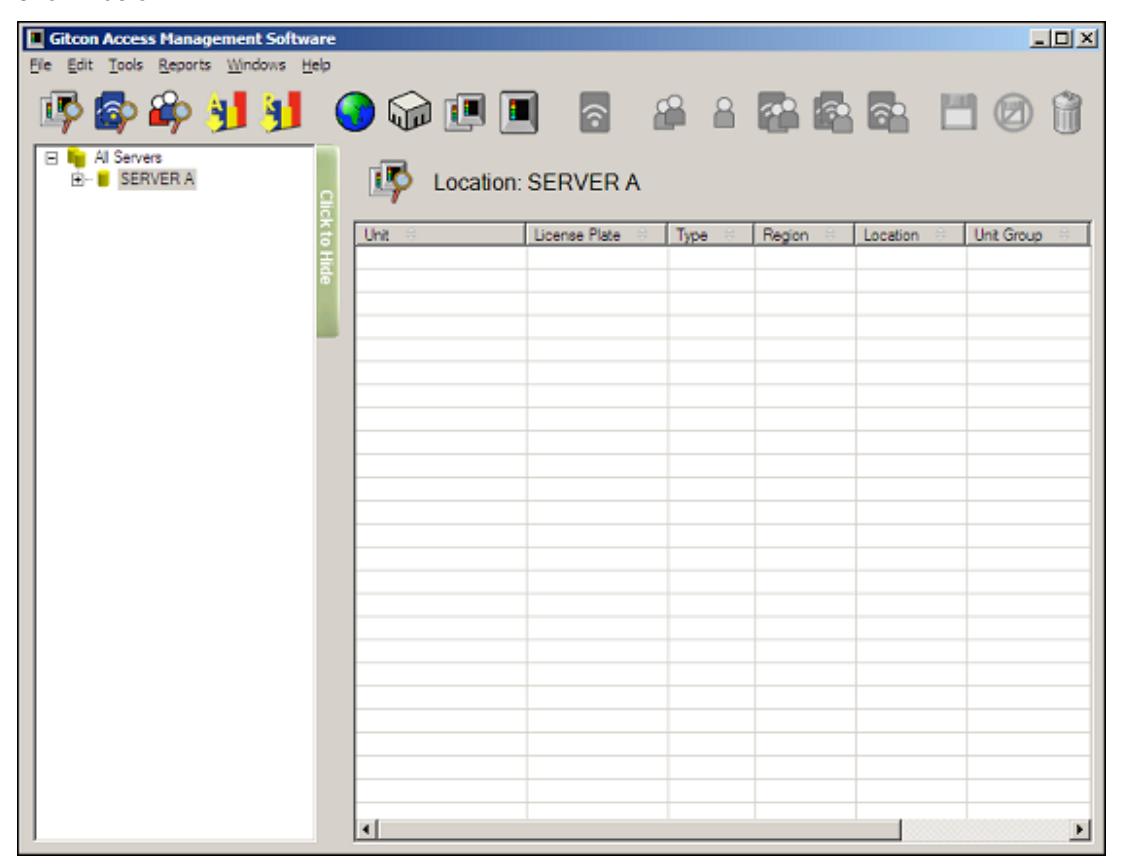Image resolution: width=1121 pixels, height=868 pixels.
Task: Open the License Plate column filter icon
Action: 642,235
